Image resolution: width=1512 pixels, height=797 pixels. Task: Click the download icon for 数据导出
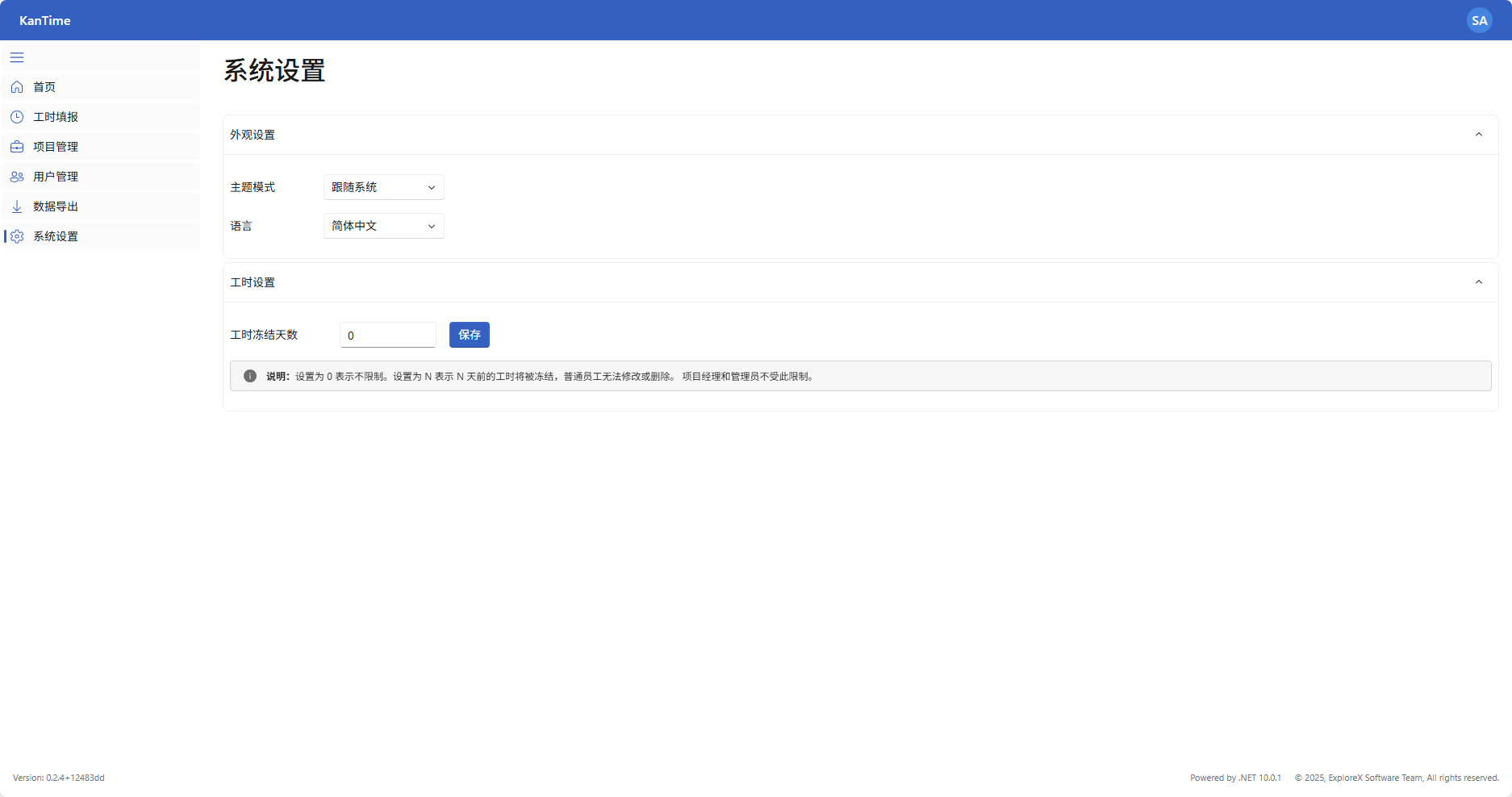coord(17,207)
